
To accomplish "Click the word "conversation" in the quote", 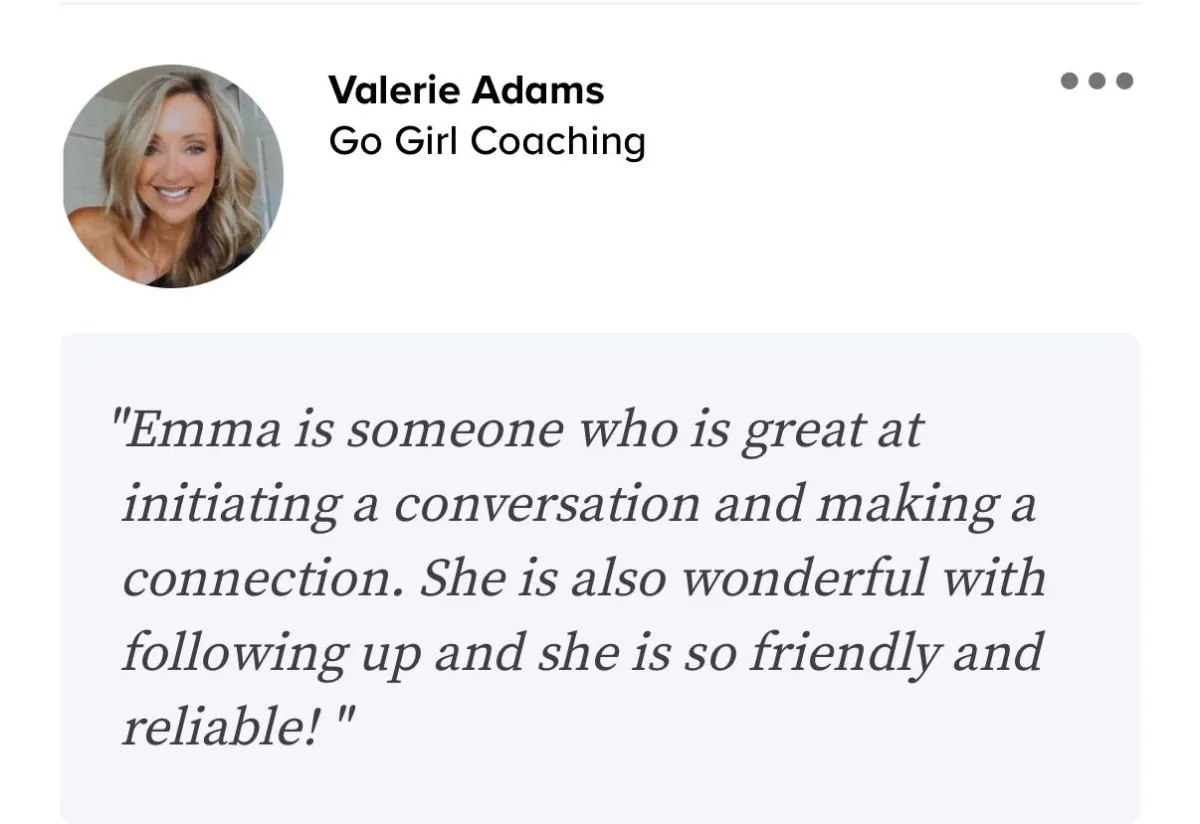I will click(x=546, y=505).
